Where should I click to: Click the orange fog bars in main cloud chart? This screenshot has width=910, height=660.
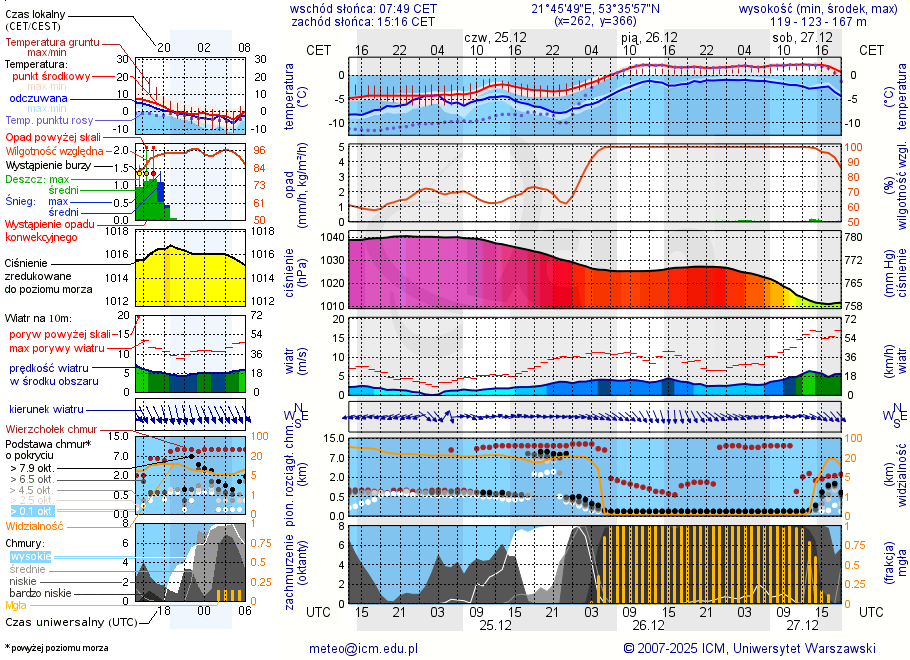(x=700, y=565)
